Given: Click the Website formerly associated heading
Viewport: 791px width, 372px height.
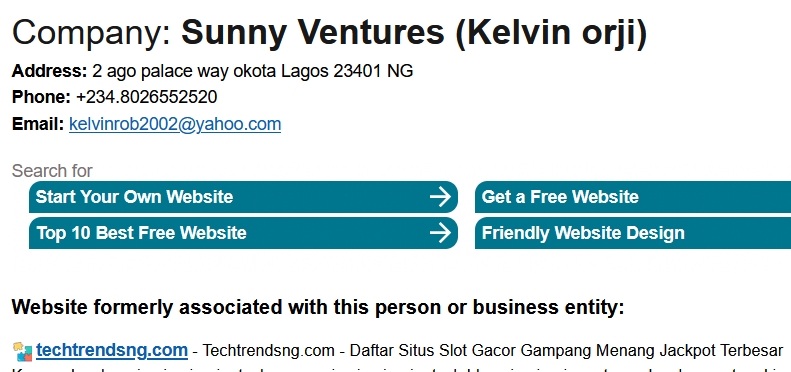Looking at the screenshot, I should (318, 307).
